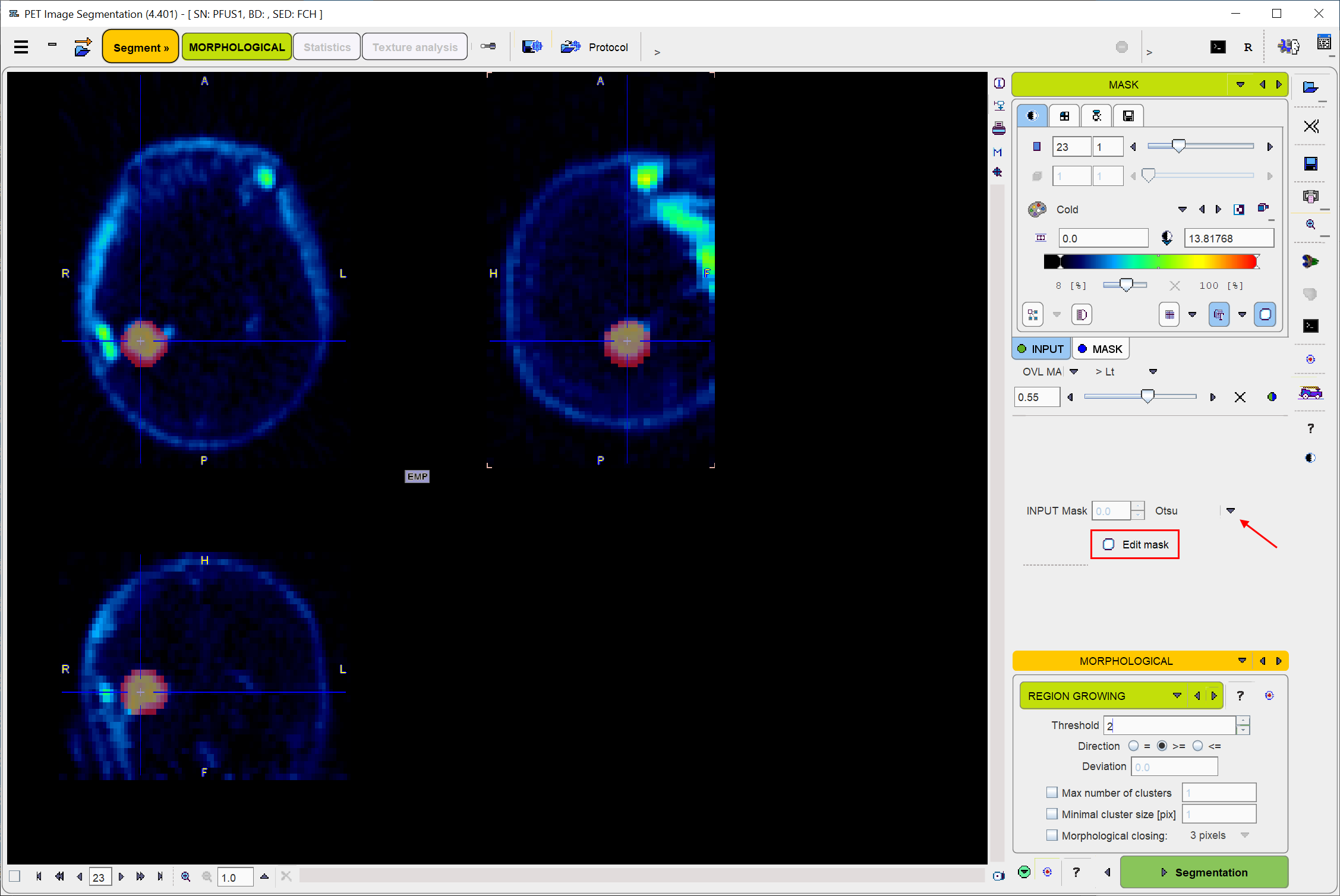Screen dimensions: 1340x896
Task: Click the Segment » button
Action: 141,47
